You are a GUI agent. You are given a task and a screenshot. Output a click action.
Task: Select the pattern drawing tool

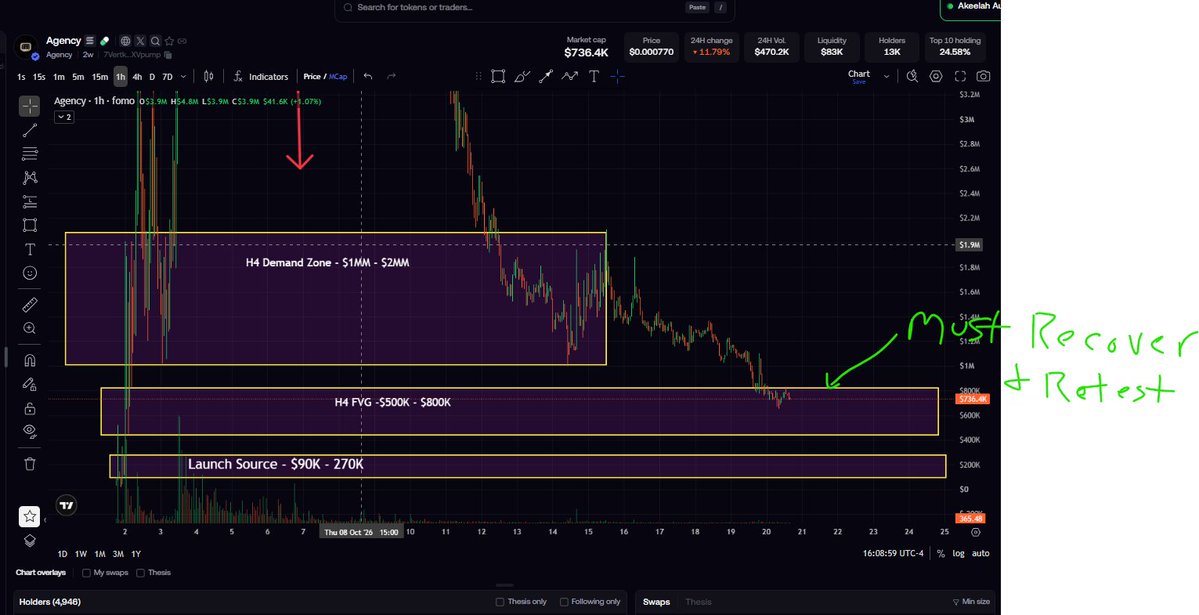pos(30,177)
